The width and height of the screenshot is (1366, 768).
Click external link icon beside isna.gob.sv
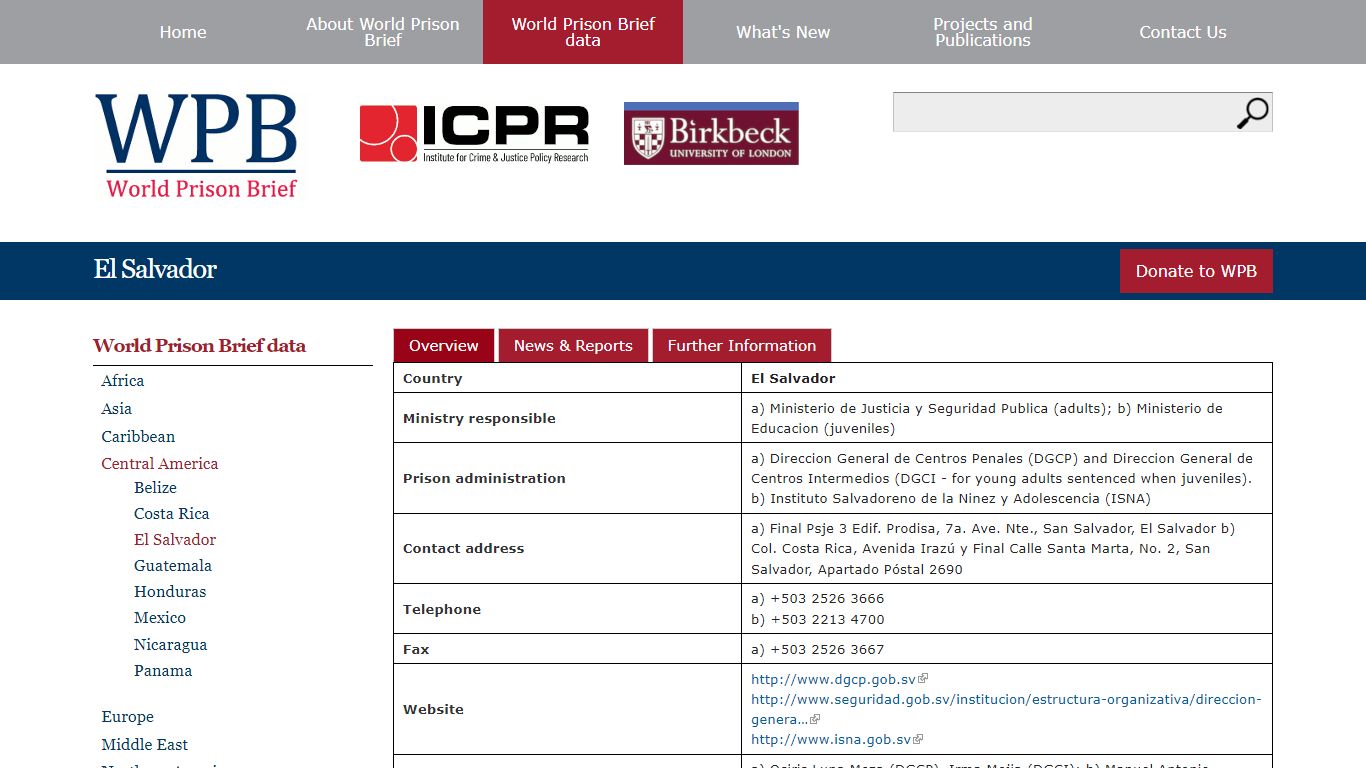(918, 740)
